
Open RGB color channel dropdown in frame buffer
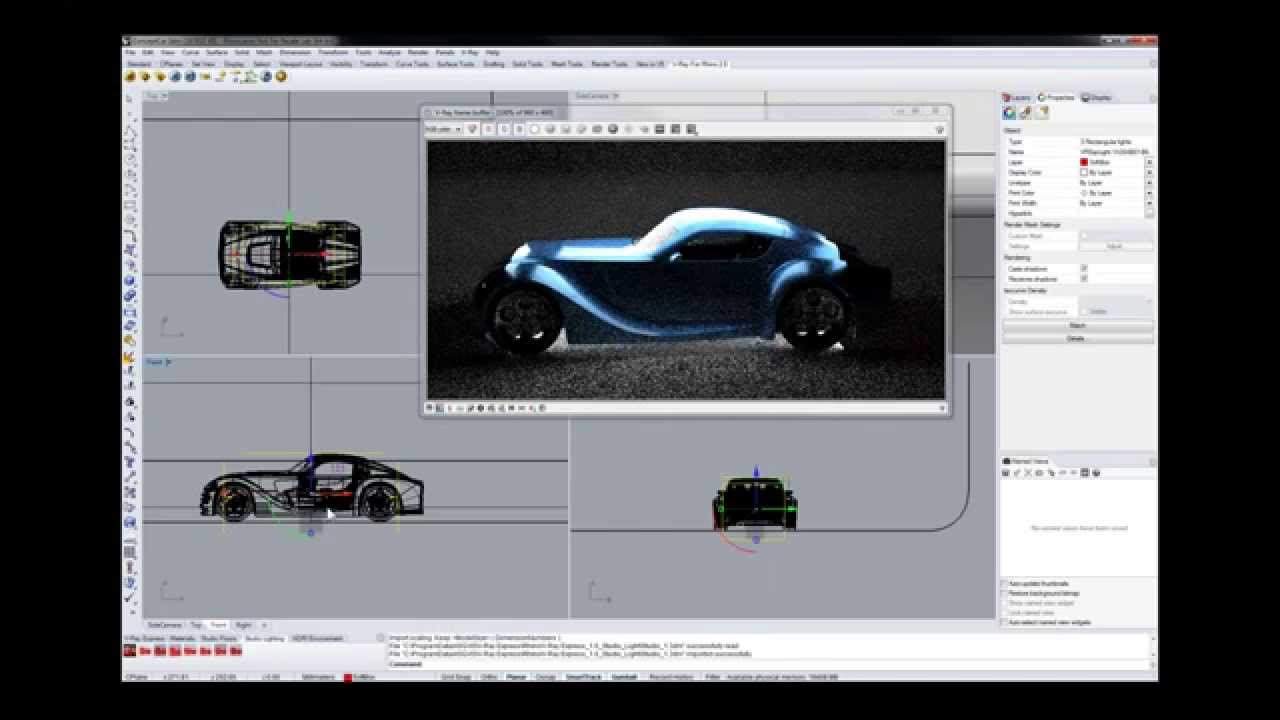pos(443,129)
